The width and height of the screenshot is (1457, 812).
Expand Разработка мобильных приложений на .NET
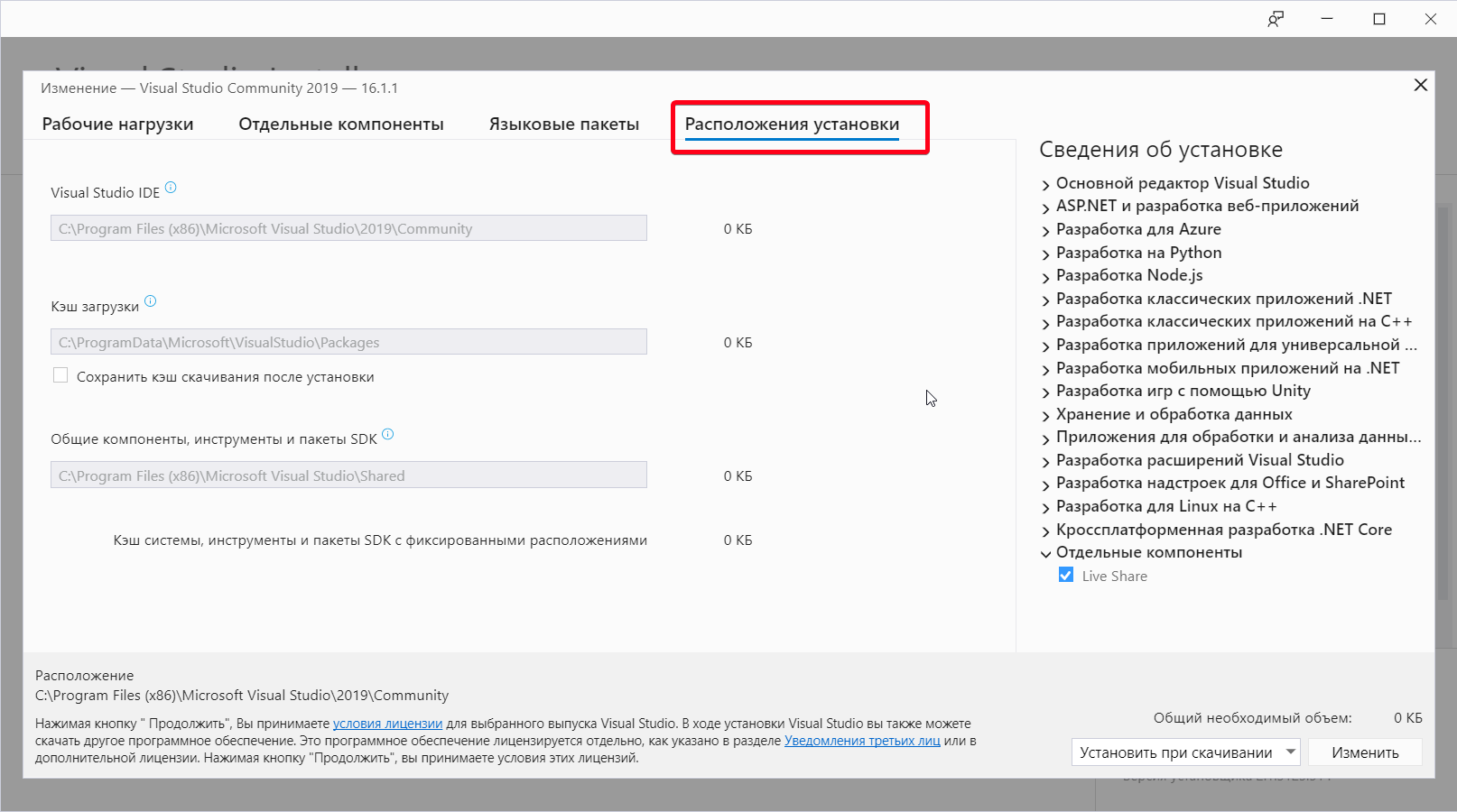[1046, 370]
